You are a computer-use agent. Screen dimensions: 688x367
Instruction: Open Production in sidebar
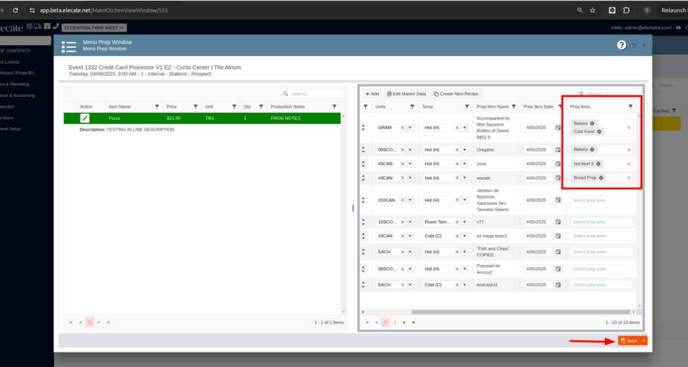[7, 107]
